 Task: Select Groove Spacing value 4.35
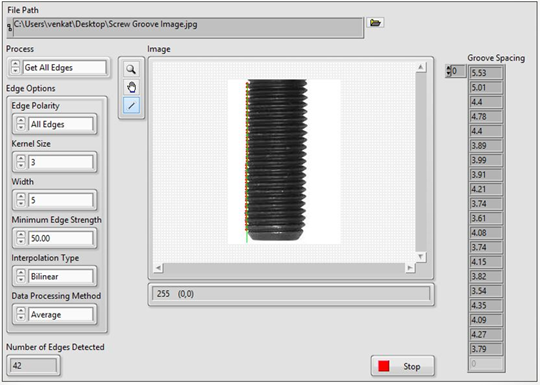pyautogui.click(x=486, y=305)
